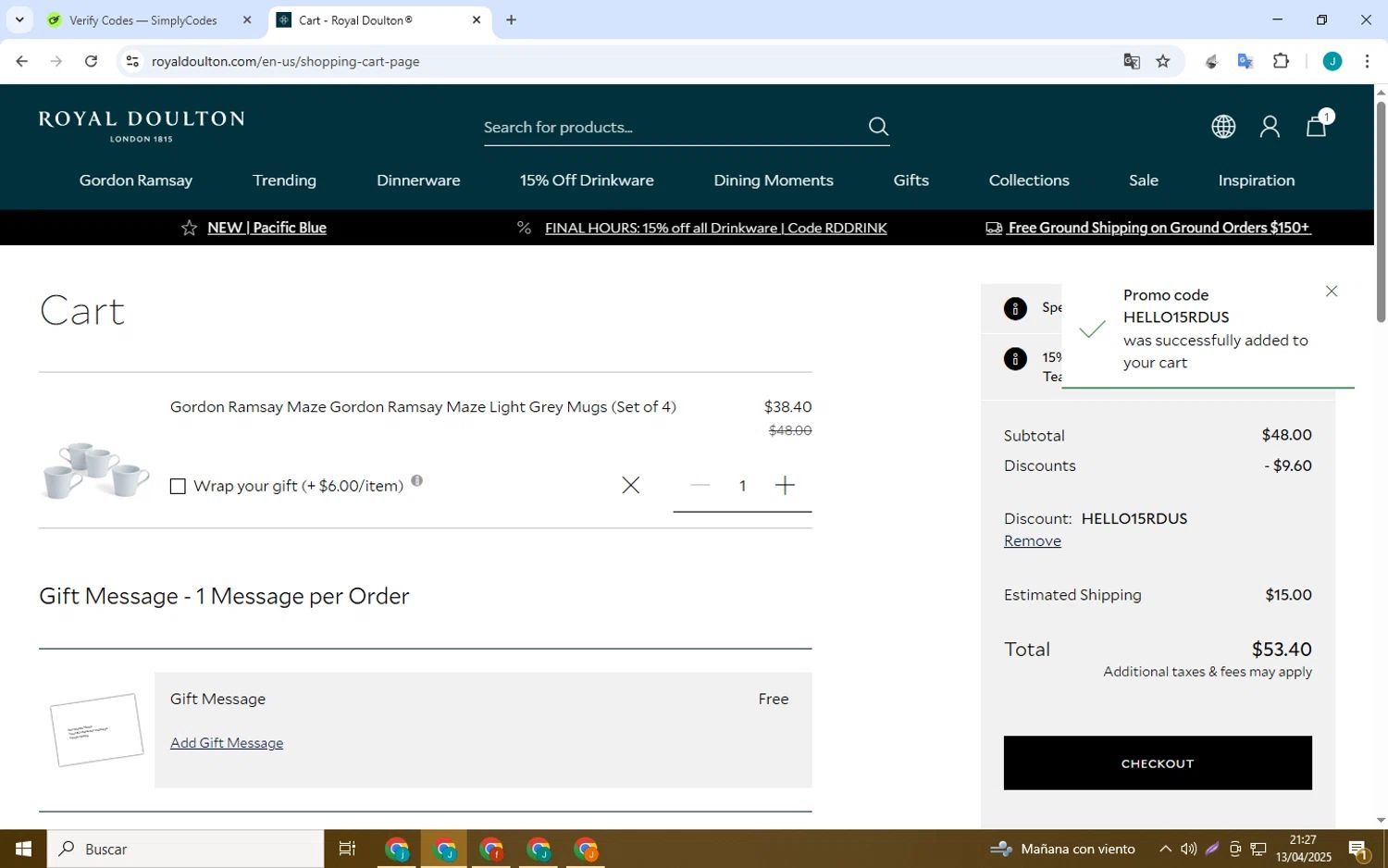Open the Windows Start menu

coord(23,849)
